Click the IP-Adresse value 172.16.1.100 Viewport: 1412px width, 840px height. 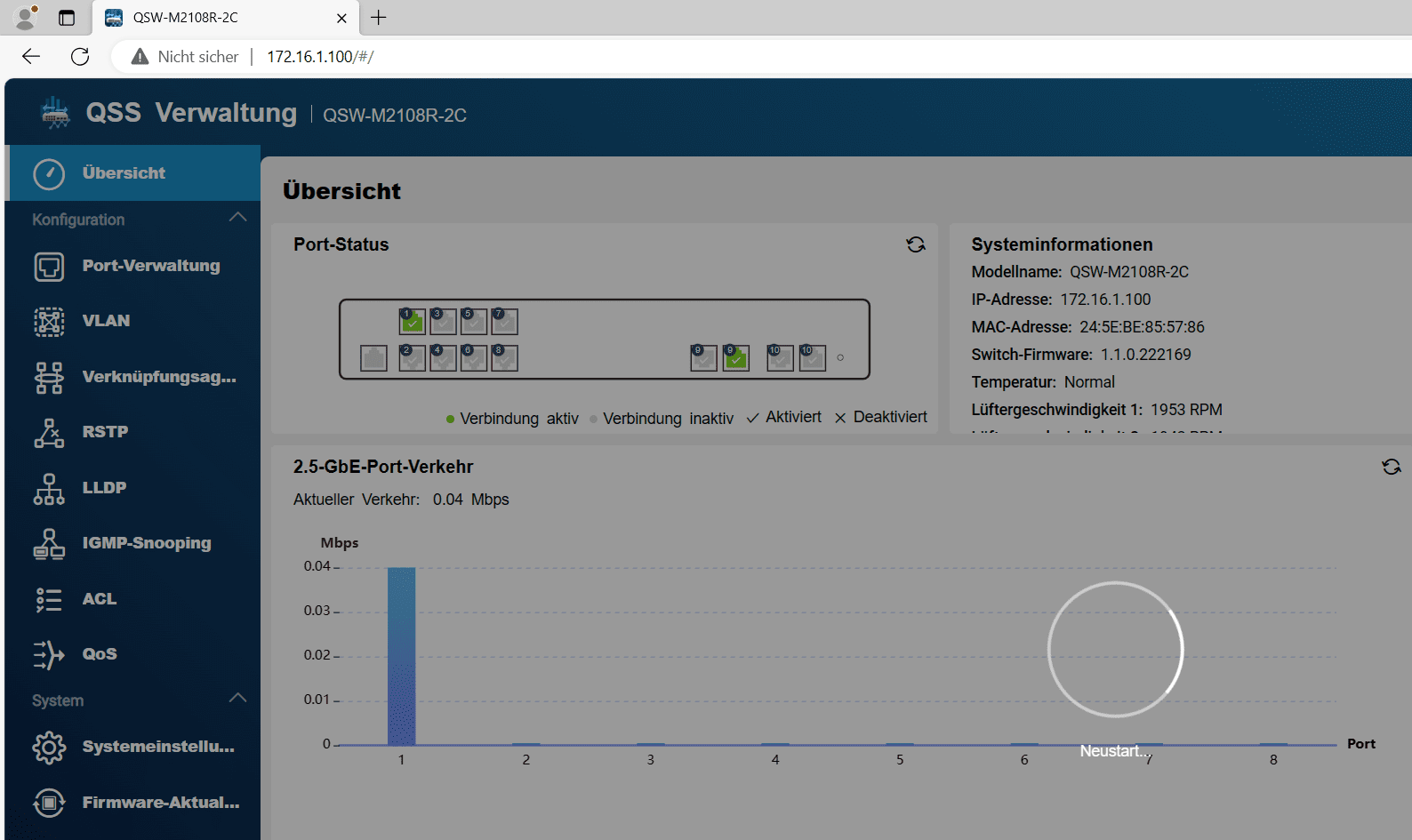(1105, 300)
